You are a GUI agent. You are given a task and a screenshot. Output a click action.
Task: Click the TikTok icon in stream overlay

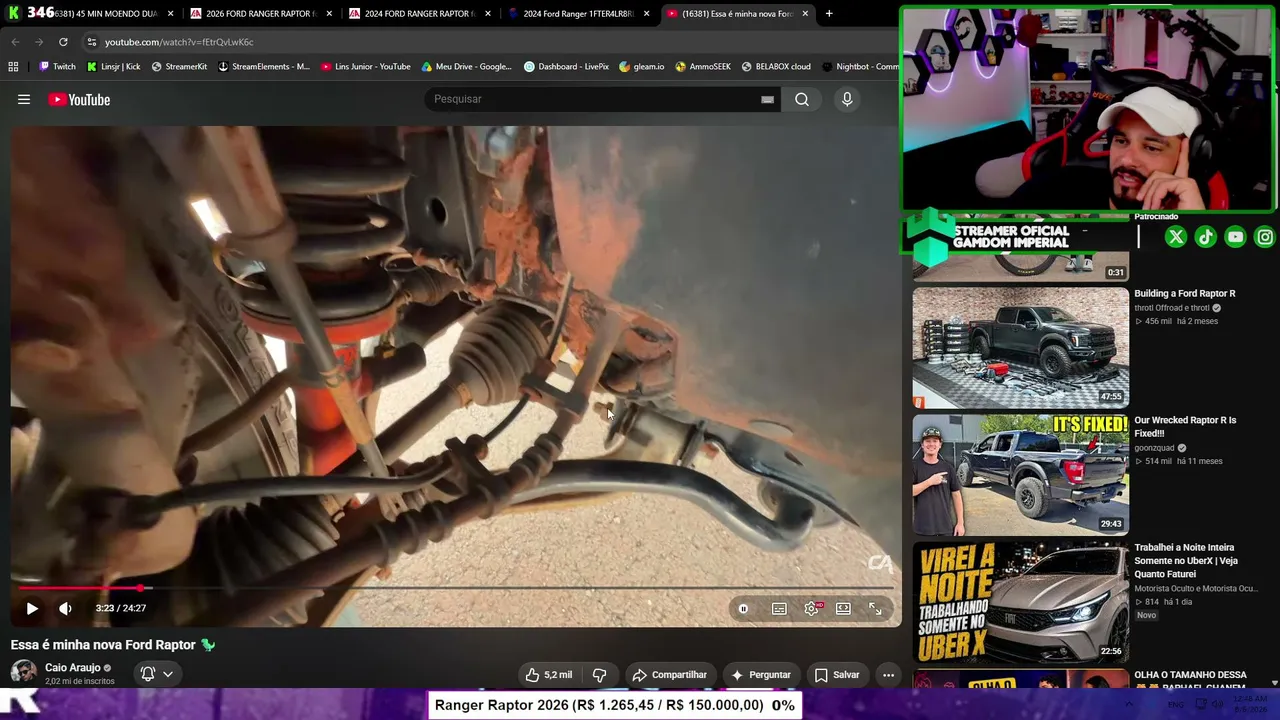tap(1206, 237)
